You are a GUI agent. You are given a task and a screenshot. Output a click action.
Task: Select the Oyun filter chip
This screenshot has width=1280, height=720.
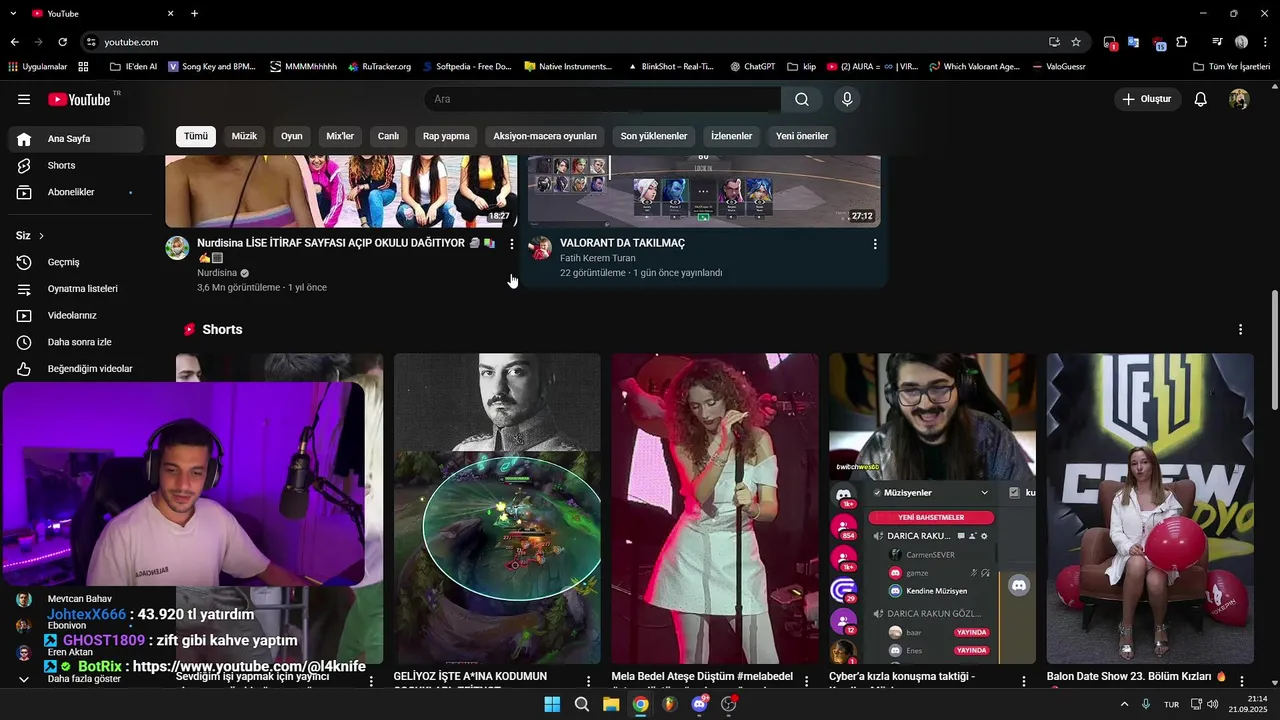click(291, 136)
